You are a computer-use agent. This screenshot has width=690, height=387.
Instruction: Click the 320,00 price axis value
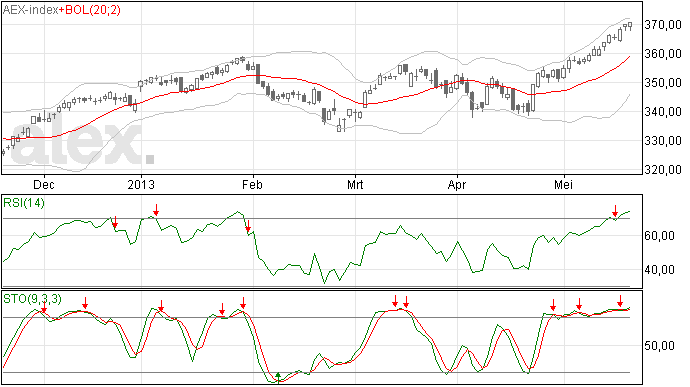(x=663, y=170)
